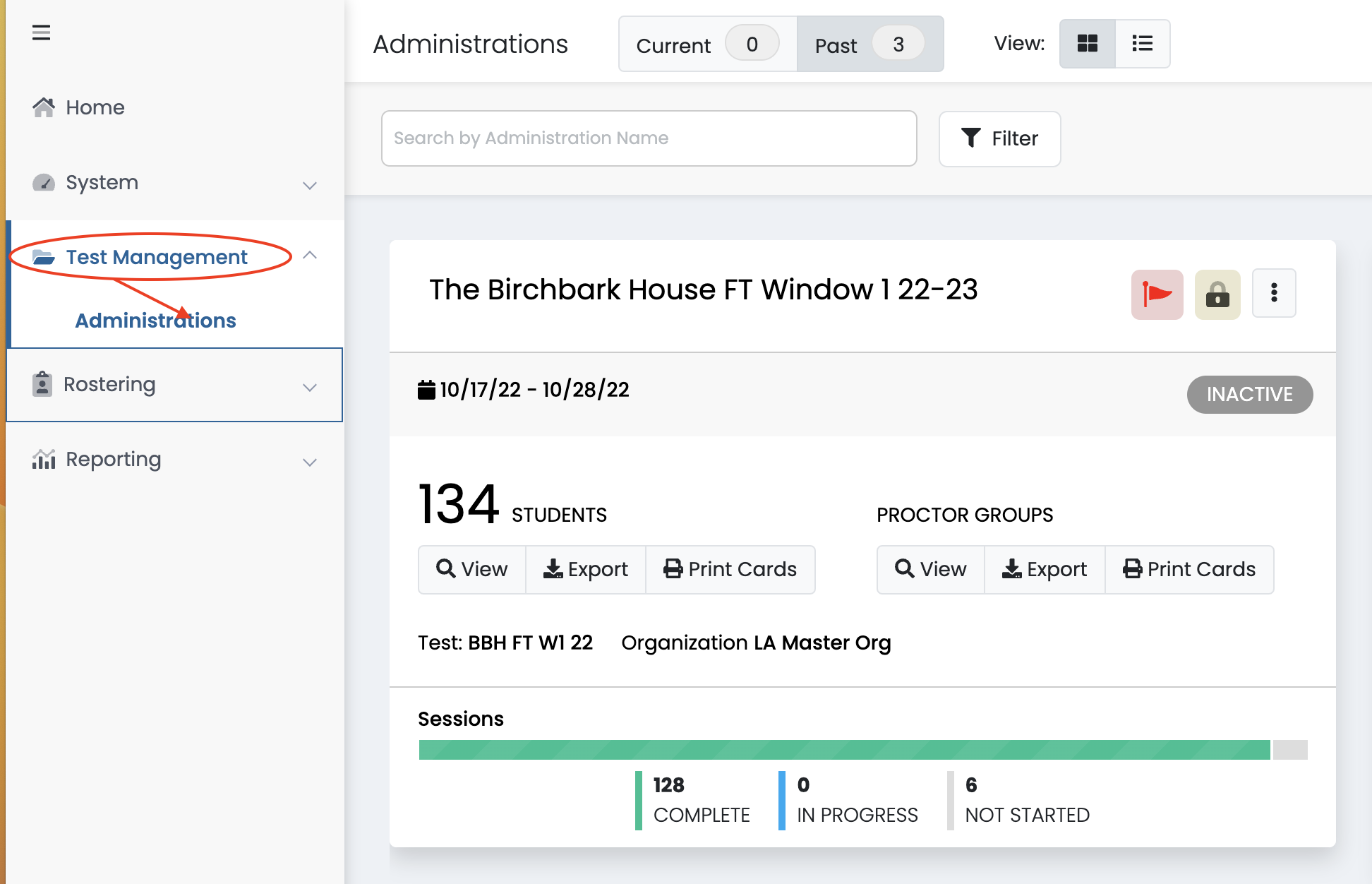The height and width of the screenshot is (884, 1372).
Task: Click the green sessions progress bar
Action: click(x=844, y=750)
